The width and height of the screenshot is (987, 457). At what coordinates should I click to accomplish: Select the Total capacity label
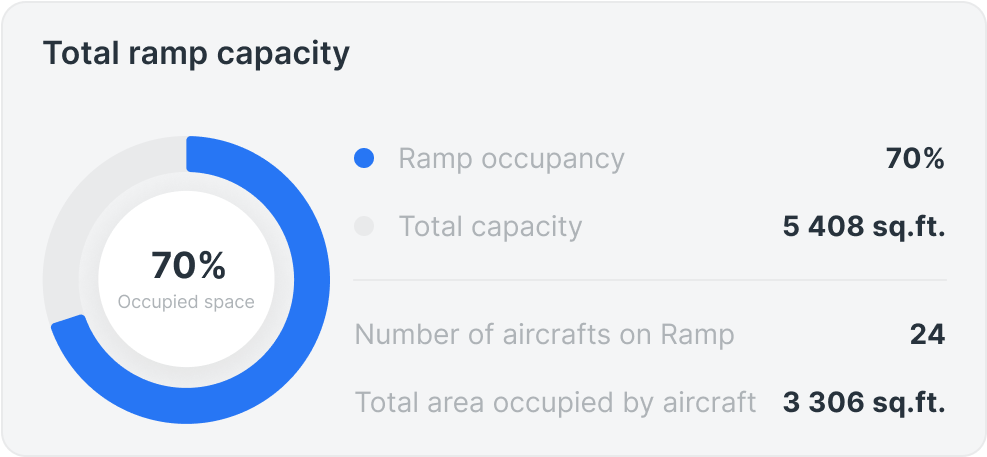coord(490,226)
